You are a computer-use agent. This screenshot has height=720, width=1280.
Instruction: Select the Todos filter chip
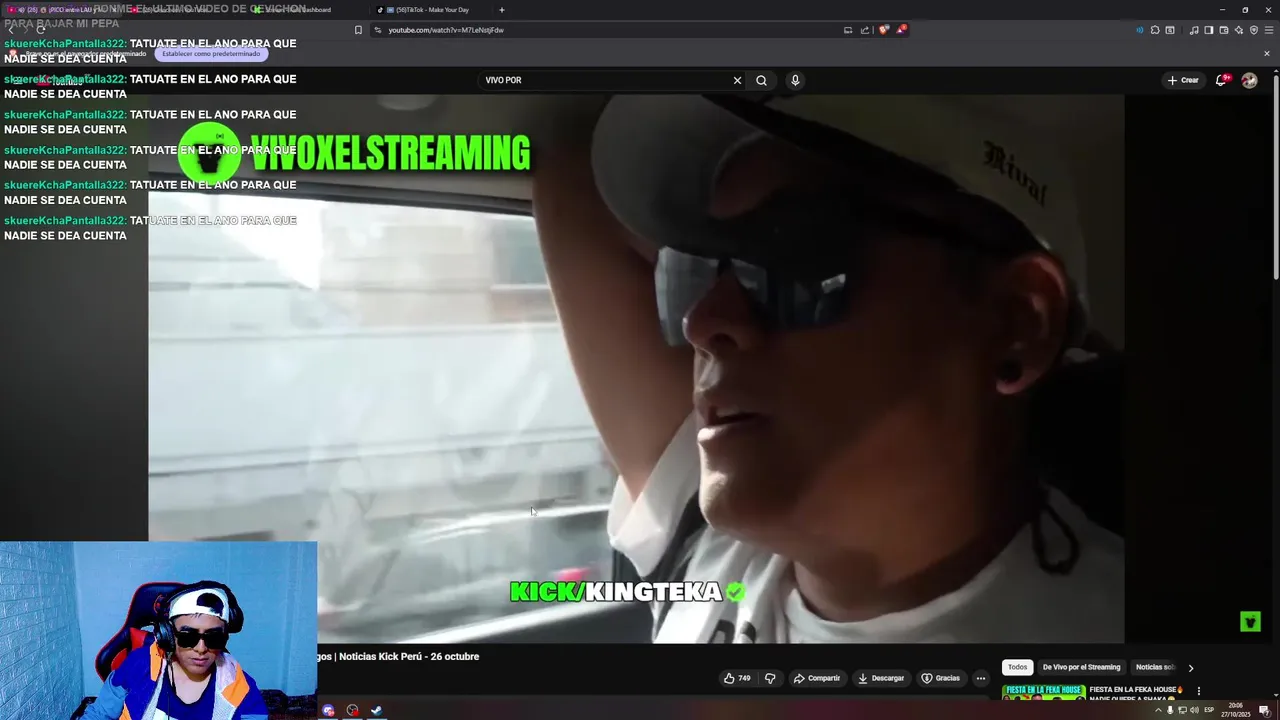pos(1017,667)
